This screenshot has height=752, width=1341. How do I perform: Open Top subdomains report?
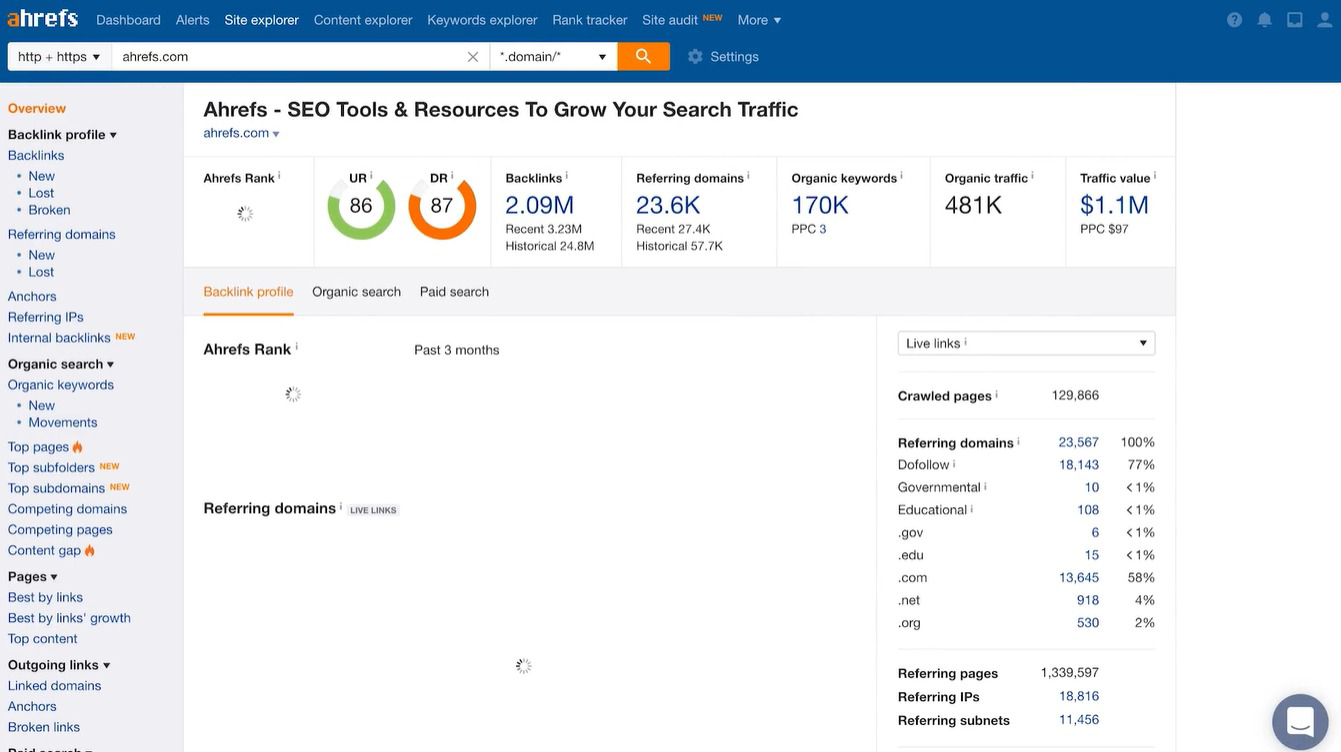tap(56, 489)
